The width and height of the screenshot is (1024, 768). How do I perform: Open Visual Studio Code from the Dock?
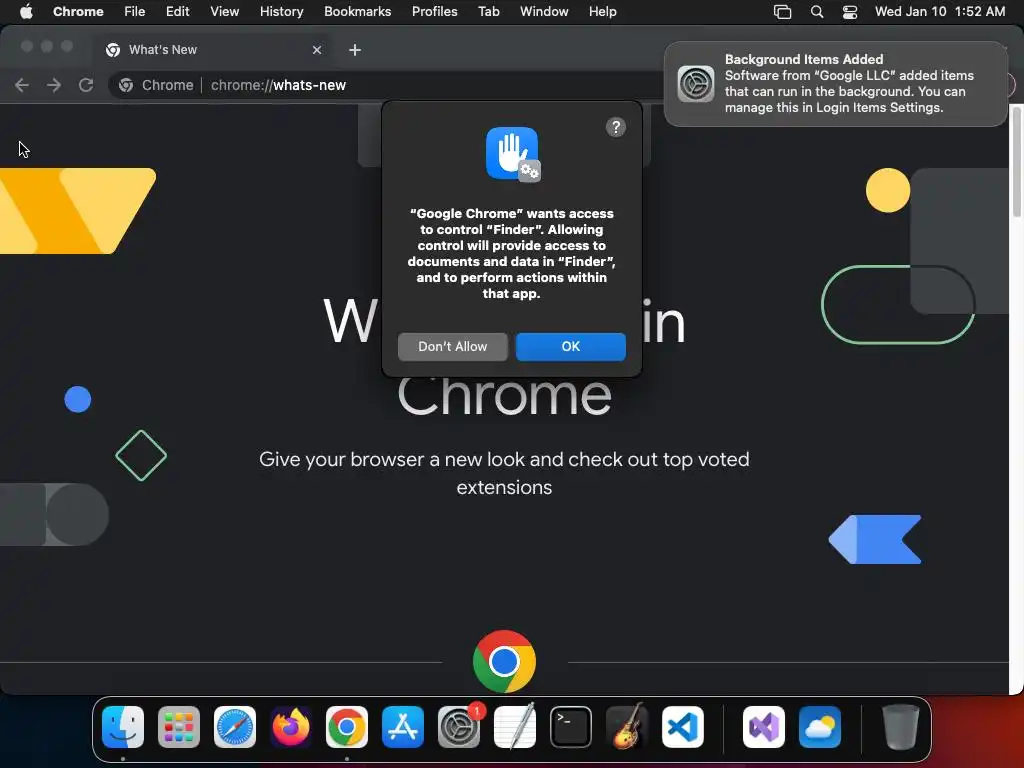682,727
